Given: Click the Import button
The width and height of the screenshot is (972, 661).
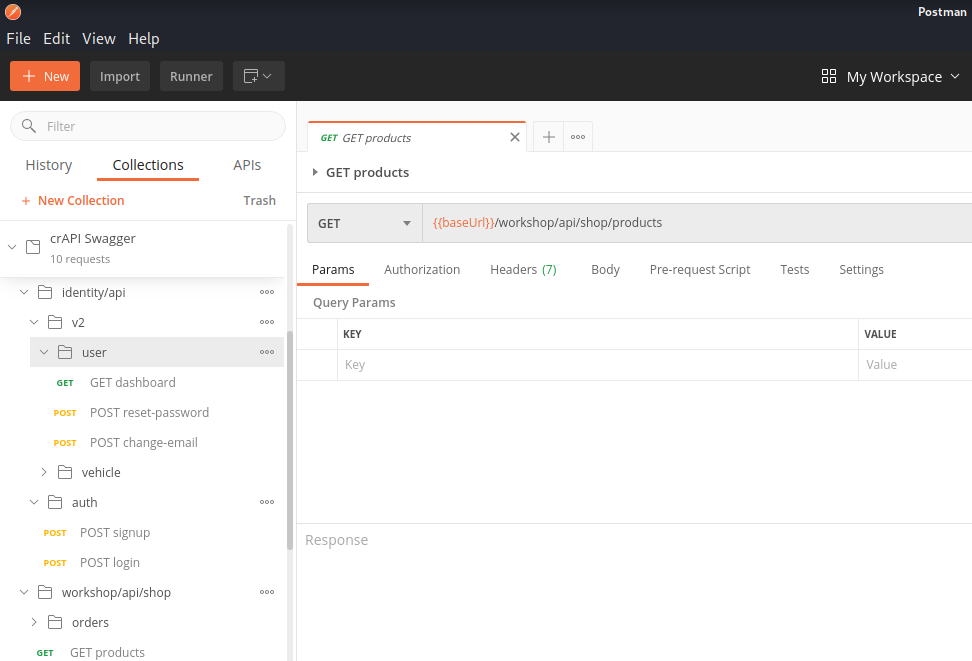Looking at the screenshot, I should [120, 76].
